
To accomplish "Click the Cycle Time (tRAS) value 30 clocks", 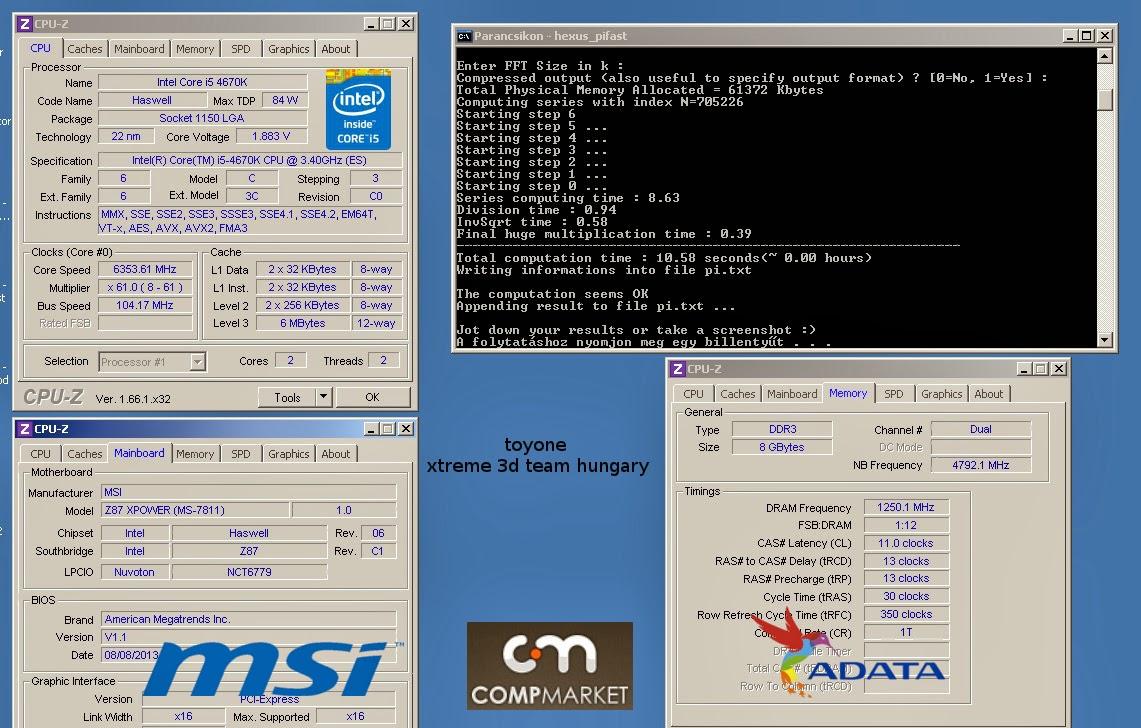I will [x=906, y=596].
